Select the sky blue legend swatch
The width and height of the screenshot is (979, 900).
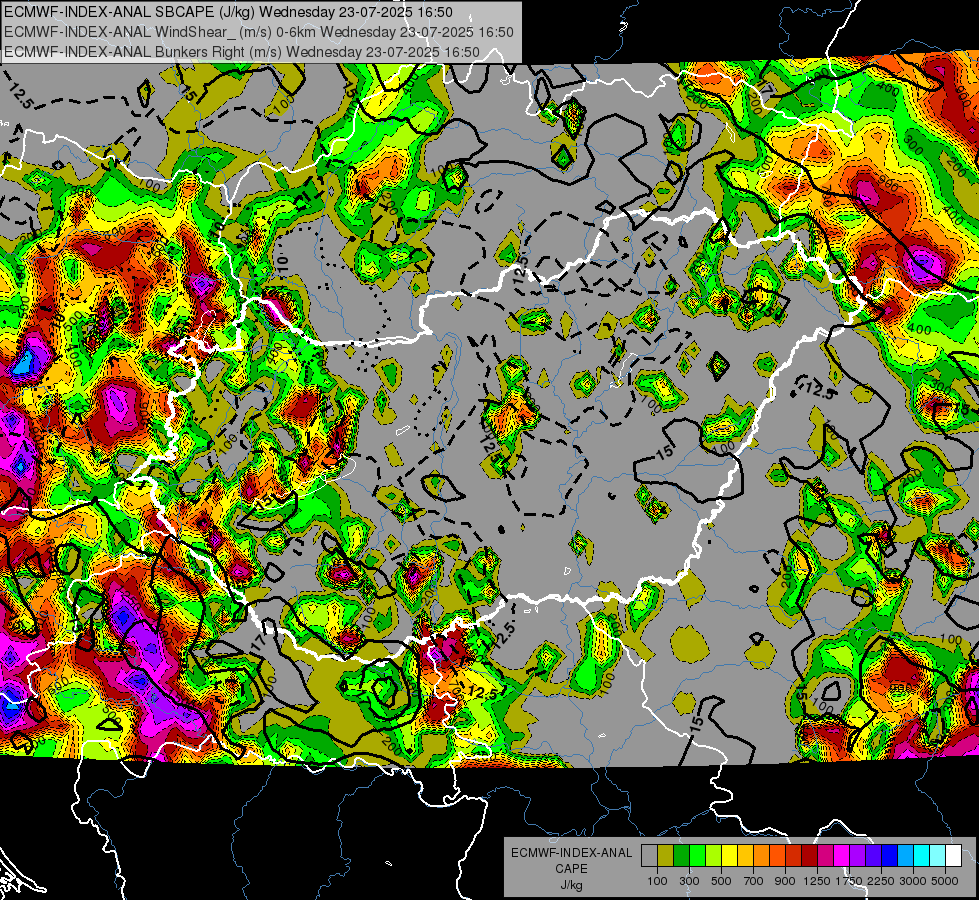pos(906,855)
